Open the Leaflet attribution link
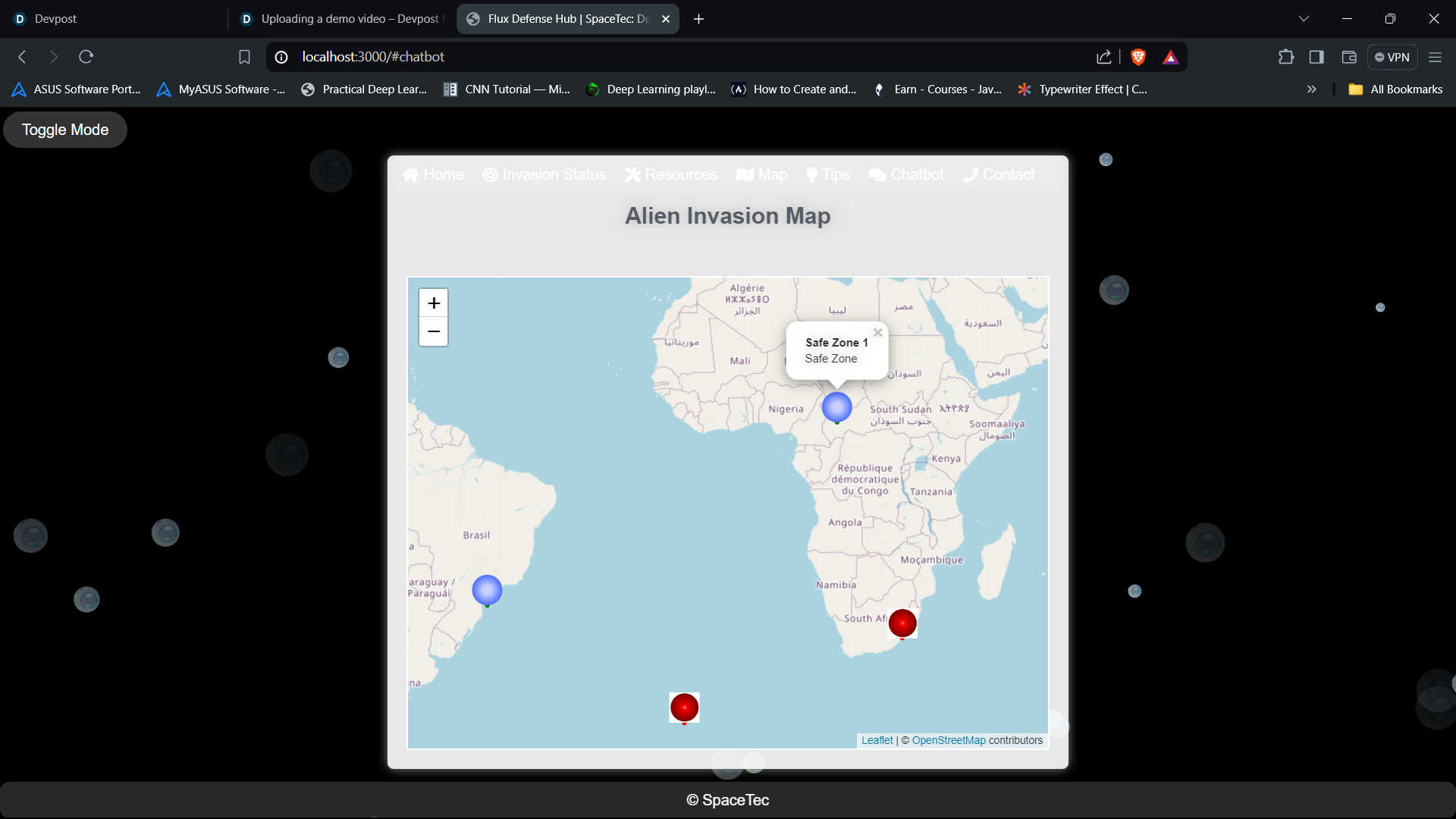 click(877, 741)
